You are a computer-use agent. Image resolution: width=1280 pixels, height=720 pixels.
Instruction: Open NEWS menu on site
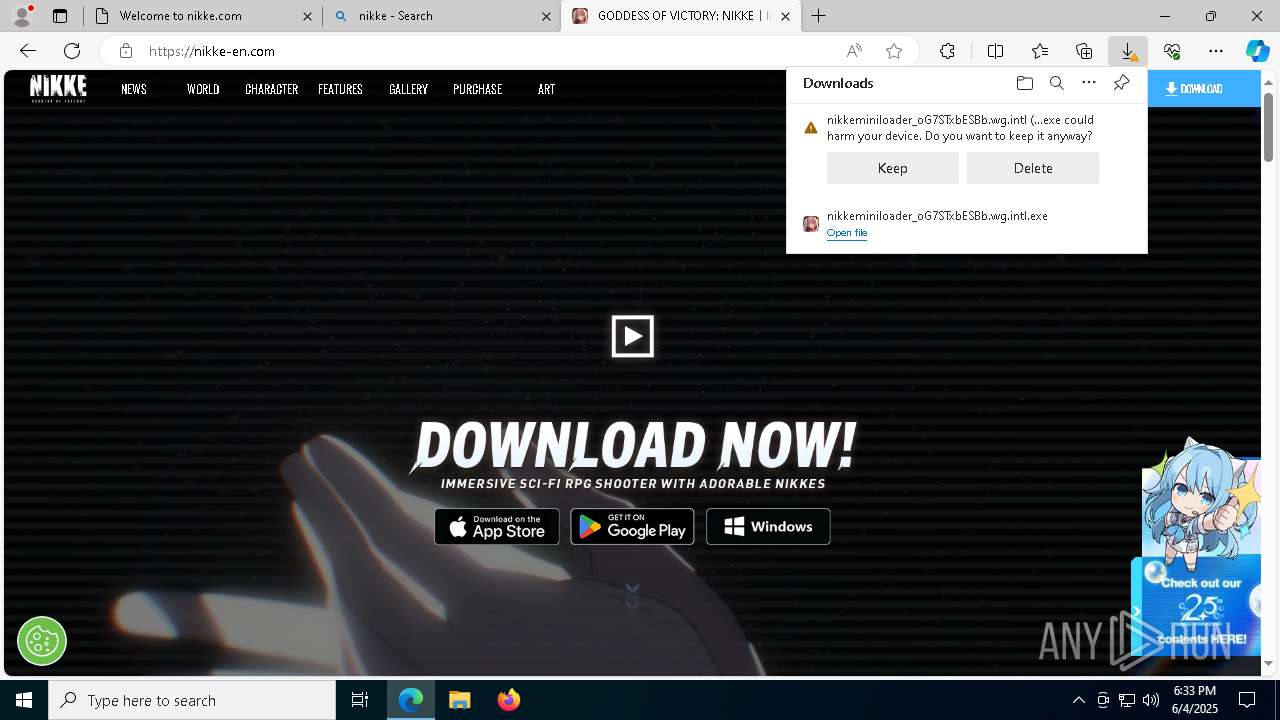tap(134, 89)
